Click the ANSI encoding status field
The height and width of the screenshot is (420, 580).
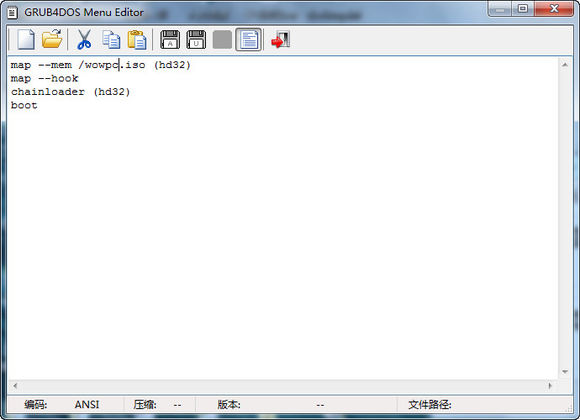[87, 404]
